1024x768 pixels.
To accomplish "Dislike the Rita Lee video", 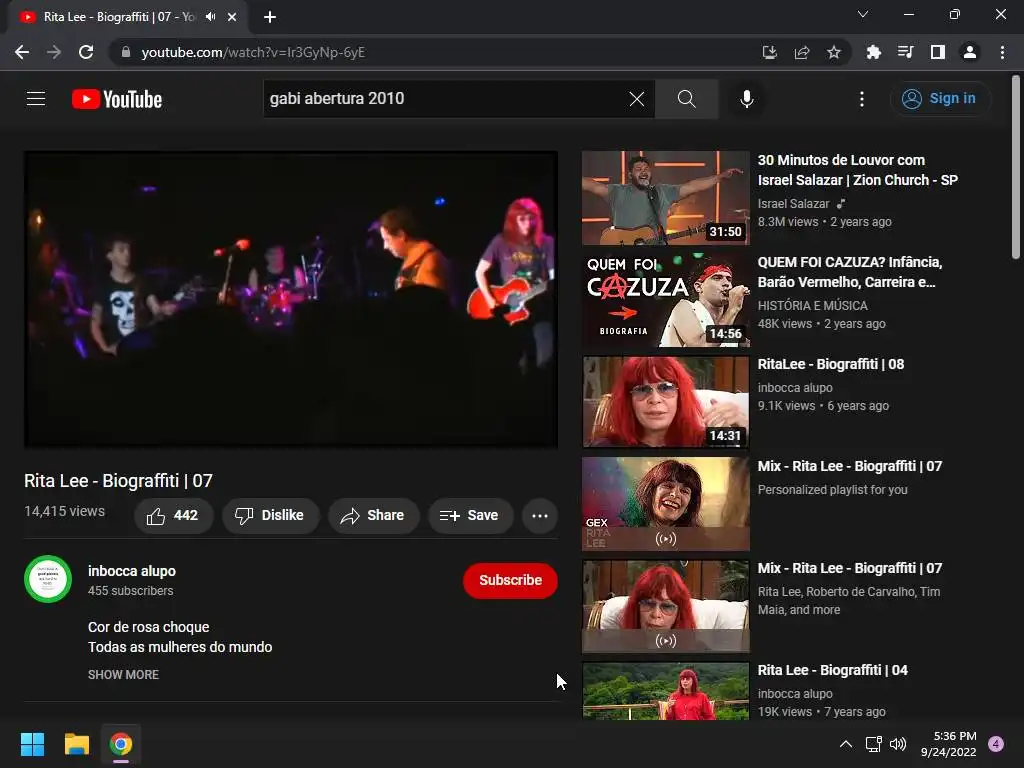I will pos(271,515).
